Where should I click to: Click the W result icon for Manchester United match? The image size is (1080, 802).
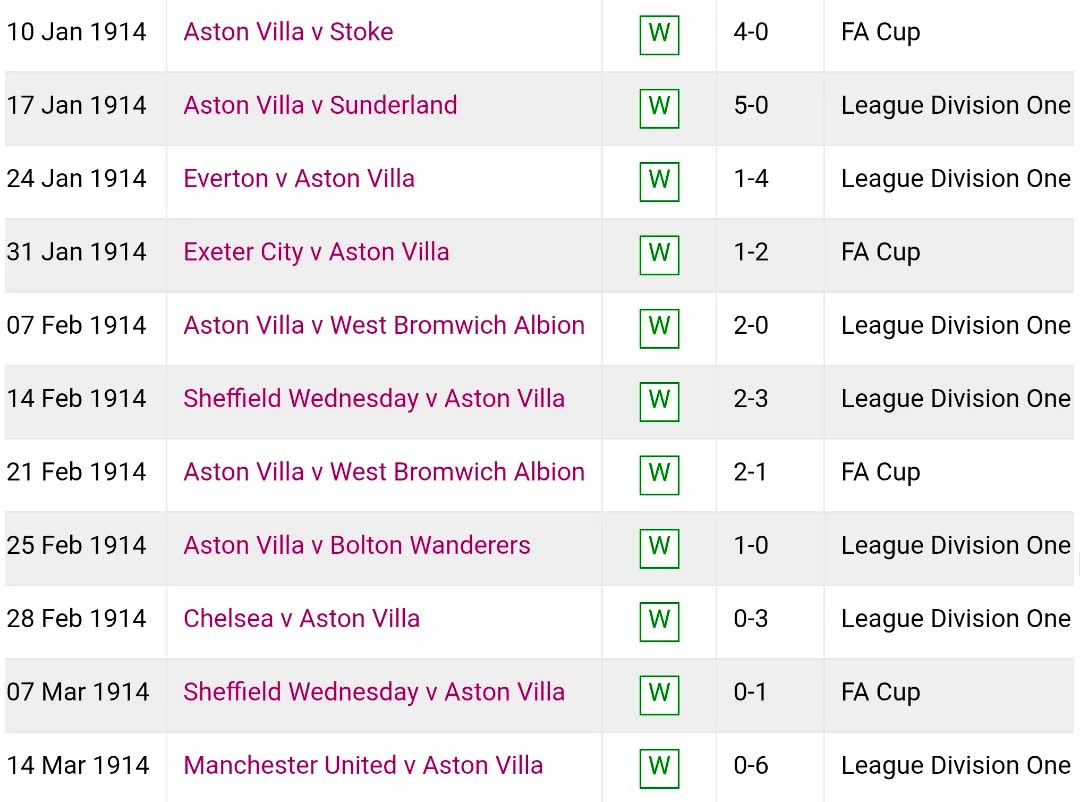click(x=659, y=768)
